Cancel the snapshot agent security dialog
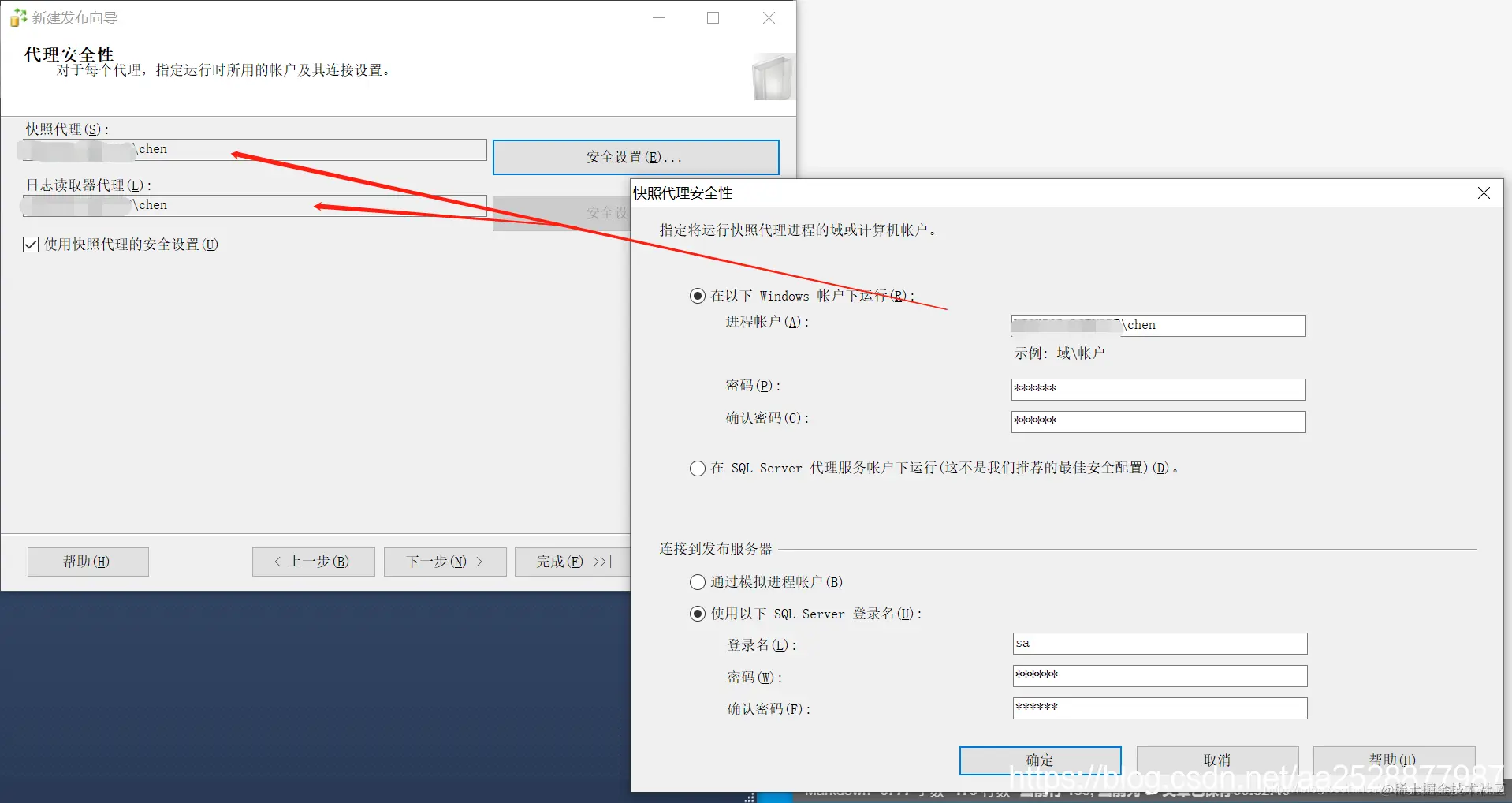 point(1217,760)
